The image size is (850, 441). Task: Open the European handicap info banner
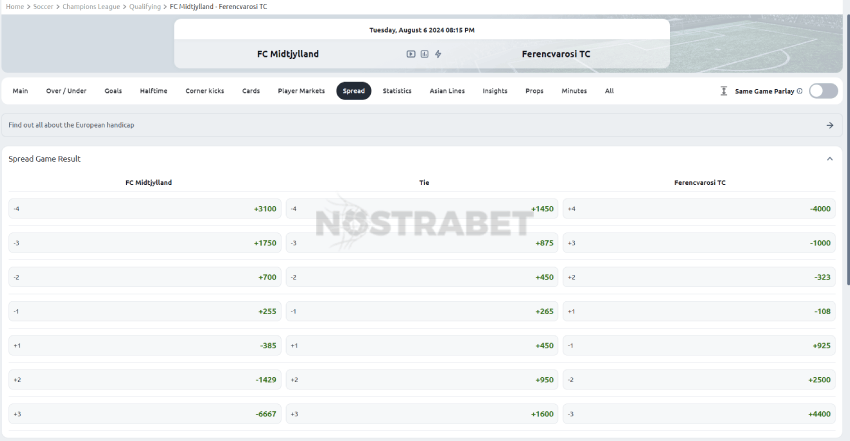point(421,125)
